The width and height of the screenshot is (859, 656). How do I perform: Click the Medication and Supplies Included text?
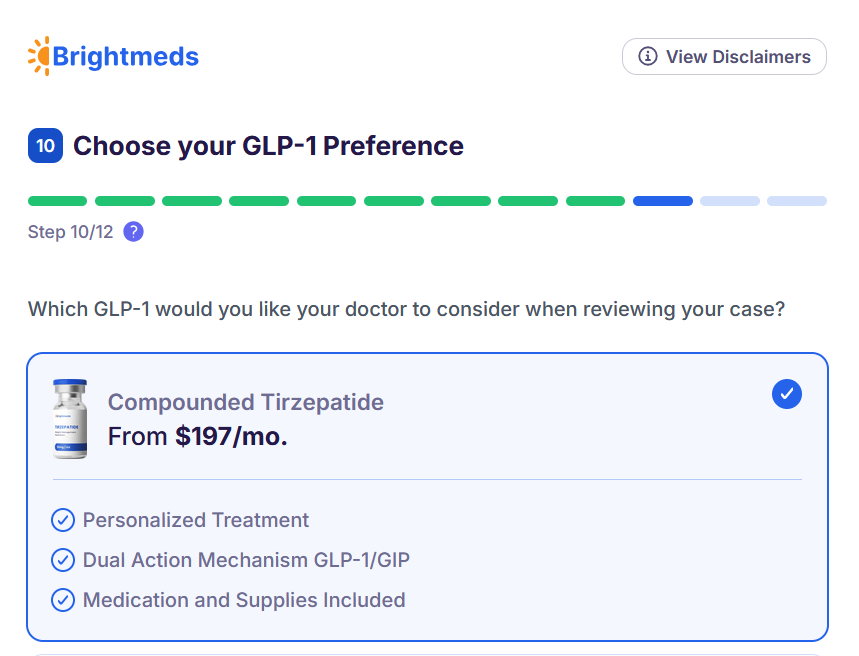point(244,600)
